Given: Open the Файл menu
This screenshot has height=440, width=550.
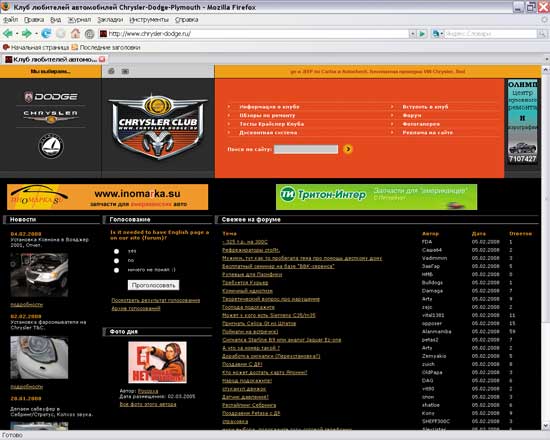Looking at the screenshot, I should (x=11, y=20).
